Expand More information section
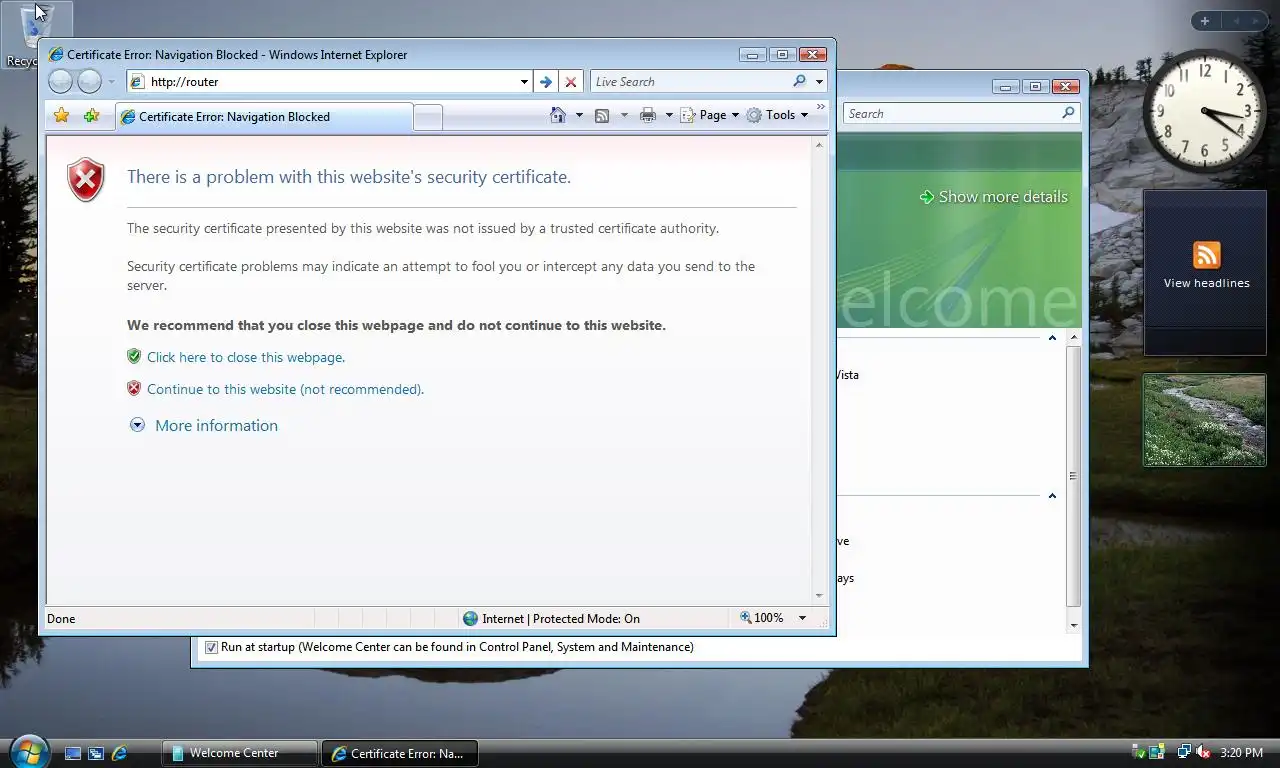1280x768 pixels. click(x=137, y=425)
